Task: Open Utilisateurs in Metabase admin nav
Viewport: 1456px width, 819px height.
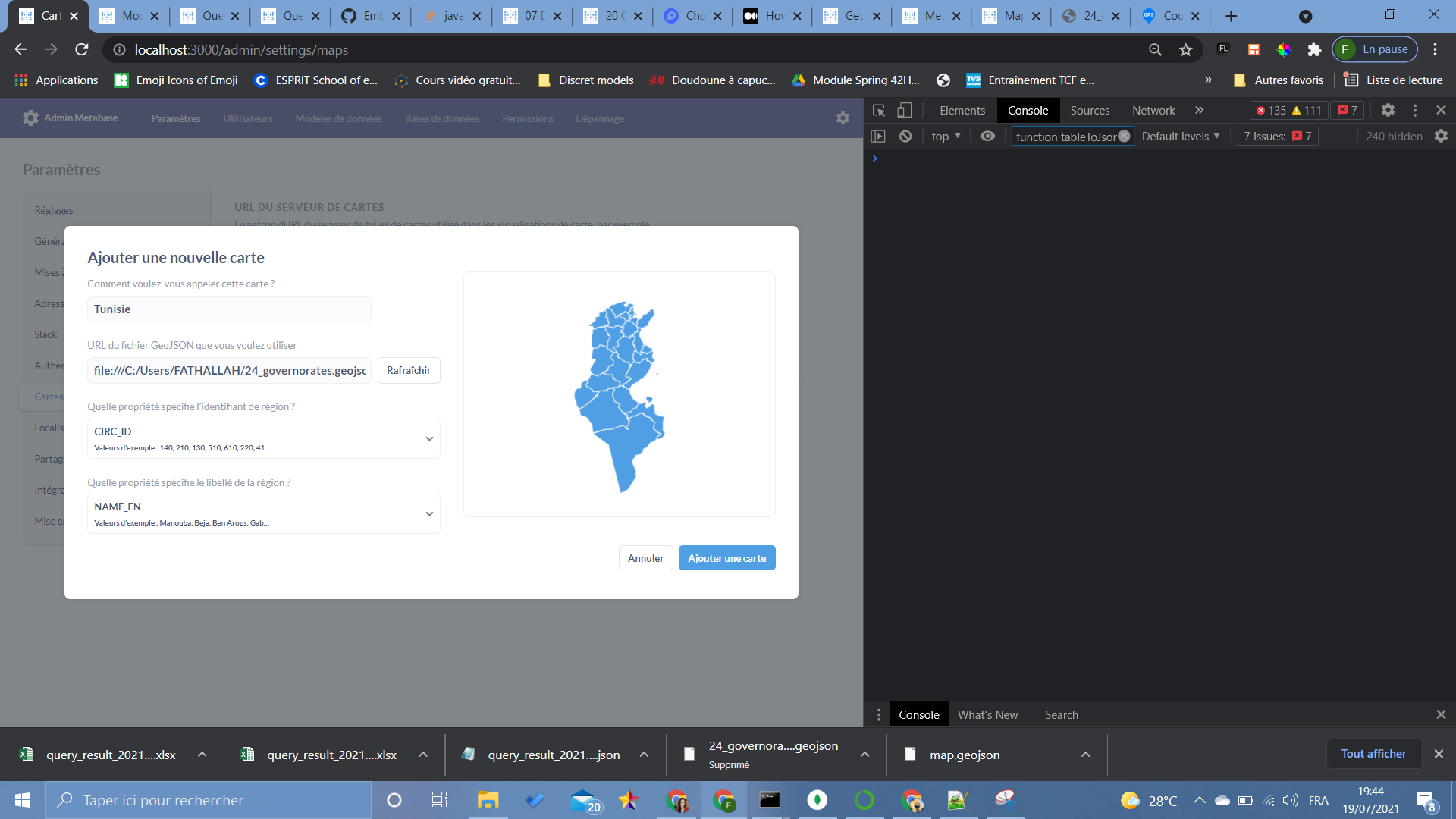Action: [x=248, y=118]
